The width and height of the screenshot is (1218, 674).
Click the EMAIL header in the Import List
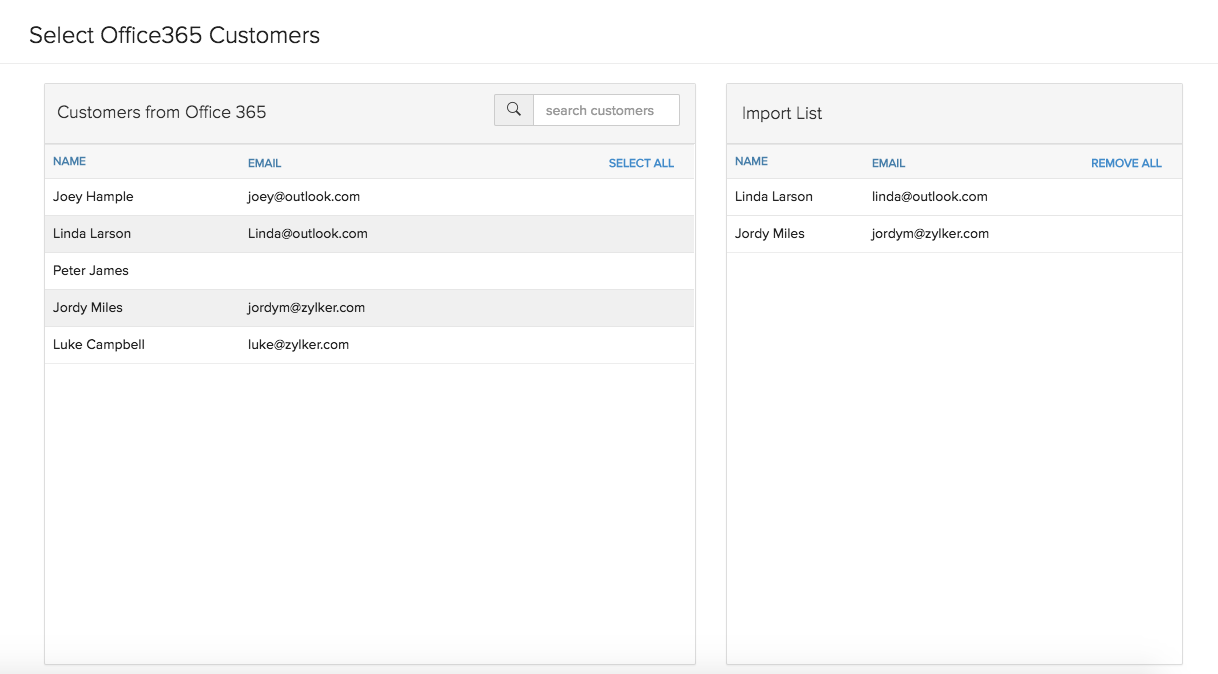click(x=889, y=162)
